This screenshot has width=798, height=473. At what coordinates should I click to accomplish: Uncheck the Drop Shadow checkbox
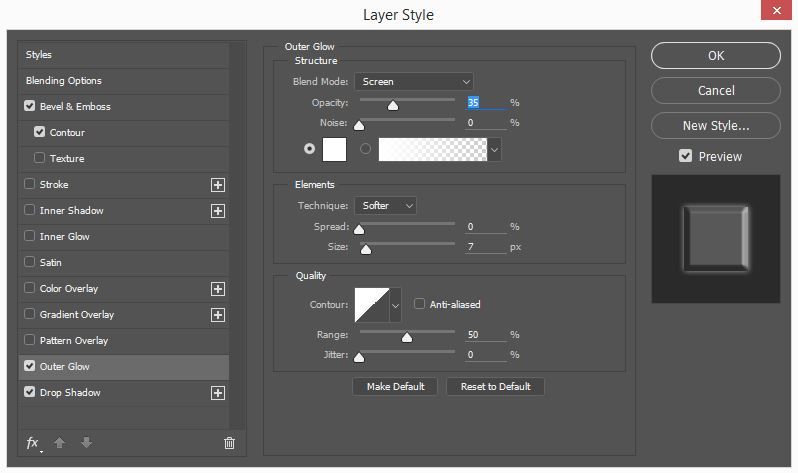(30, 392)
